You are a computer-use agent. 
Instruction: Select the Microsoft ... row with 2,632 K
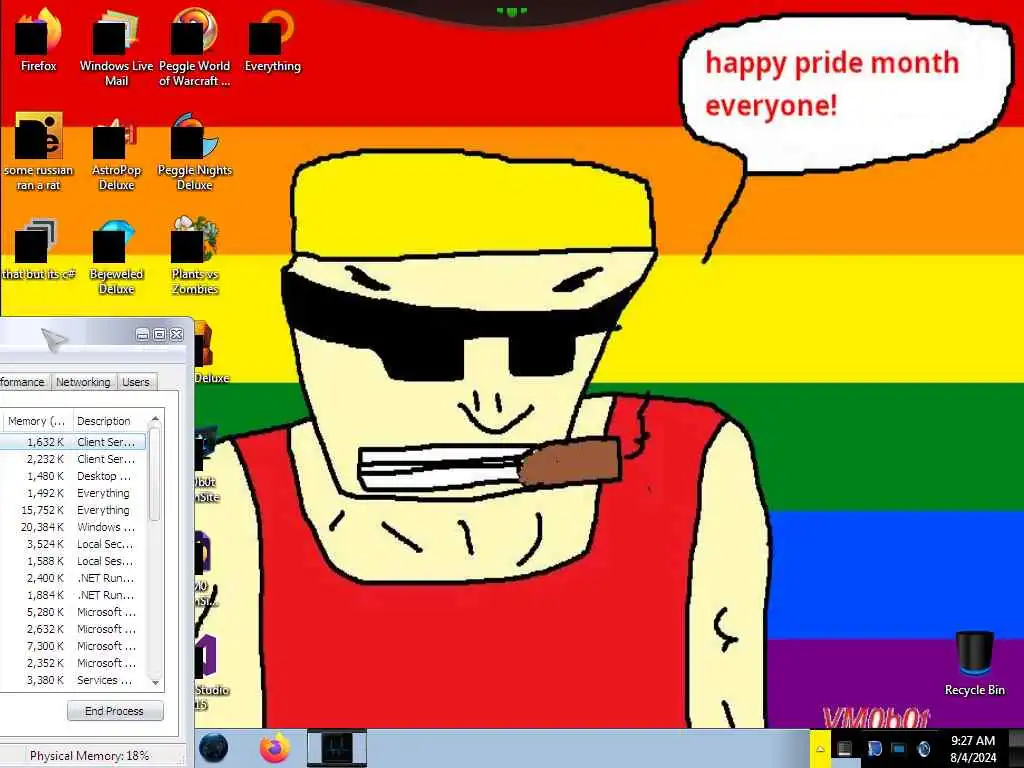coord(73,629)
